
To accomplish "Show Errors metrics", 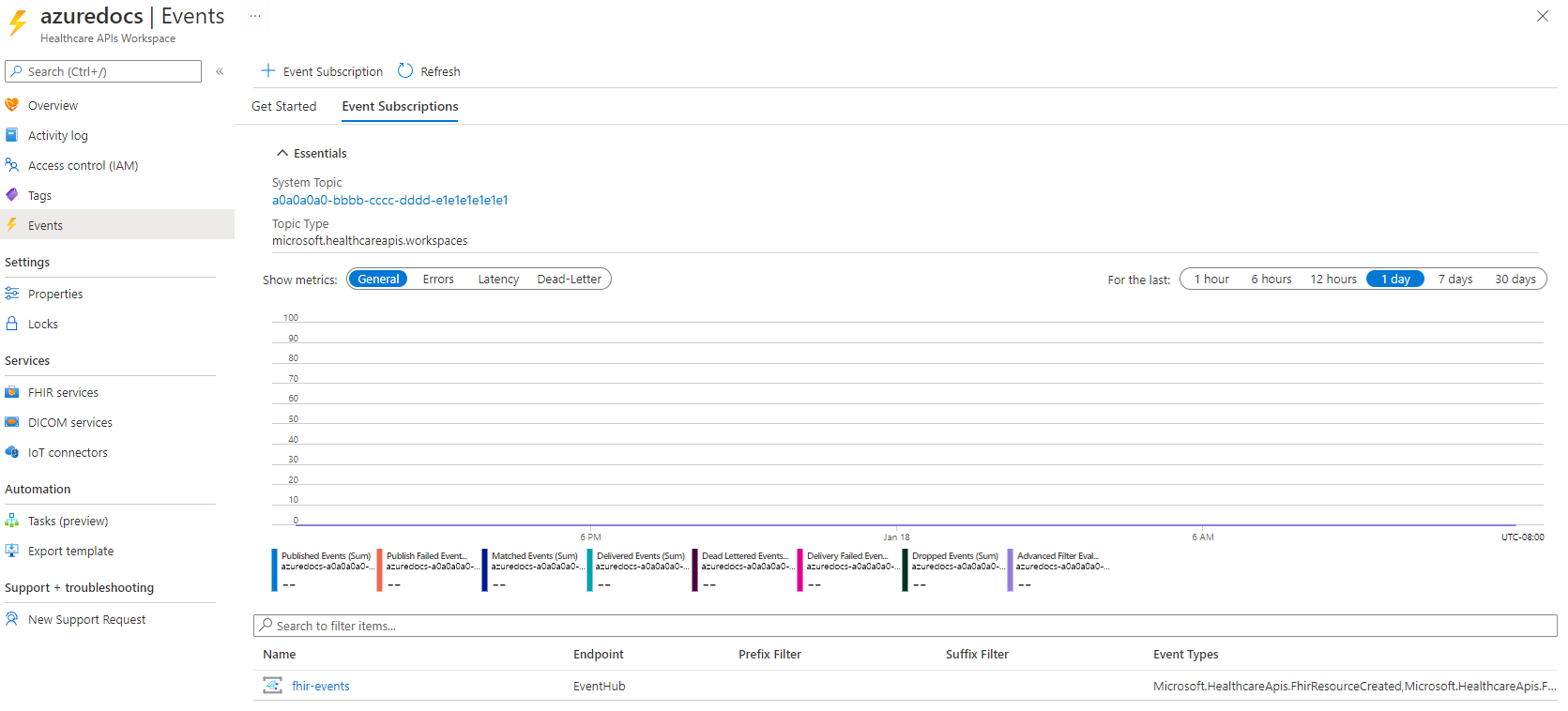I will [438, 280].
